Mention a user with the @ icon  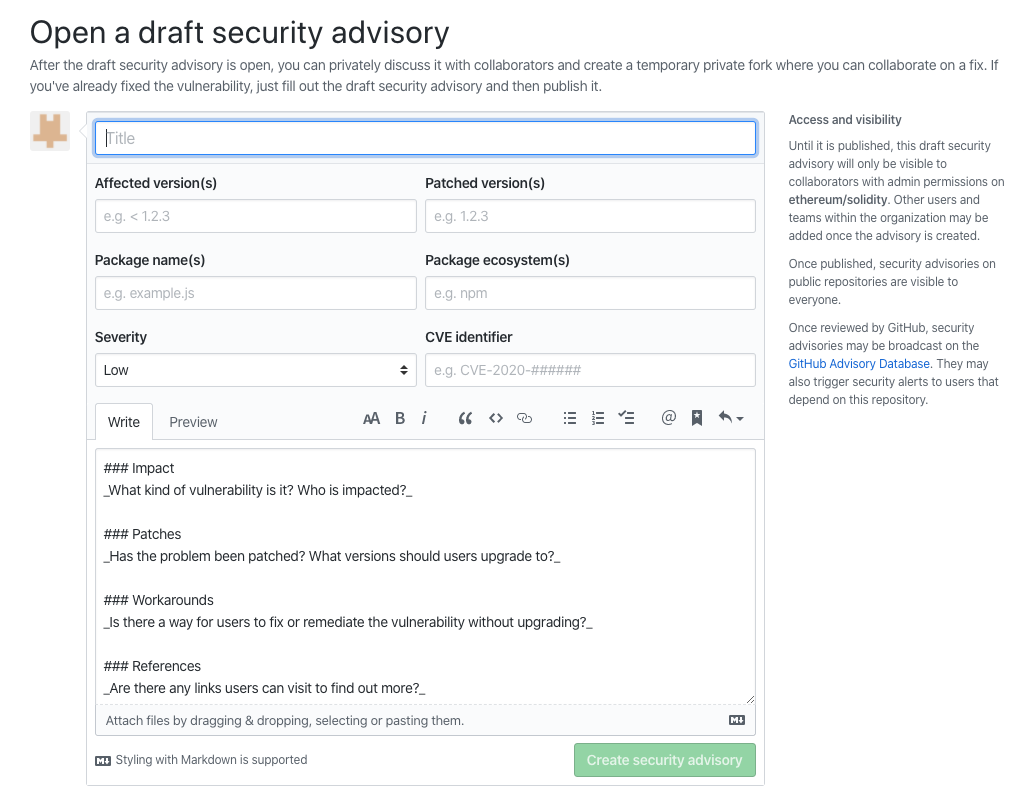coord(669,418)
